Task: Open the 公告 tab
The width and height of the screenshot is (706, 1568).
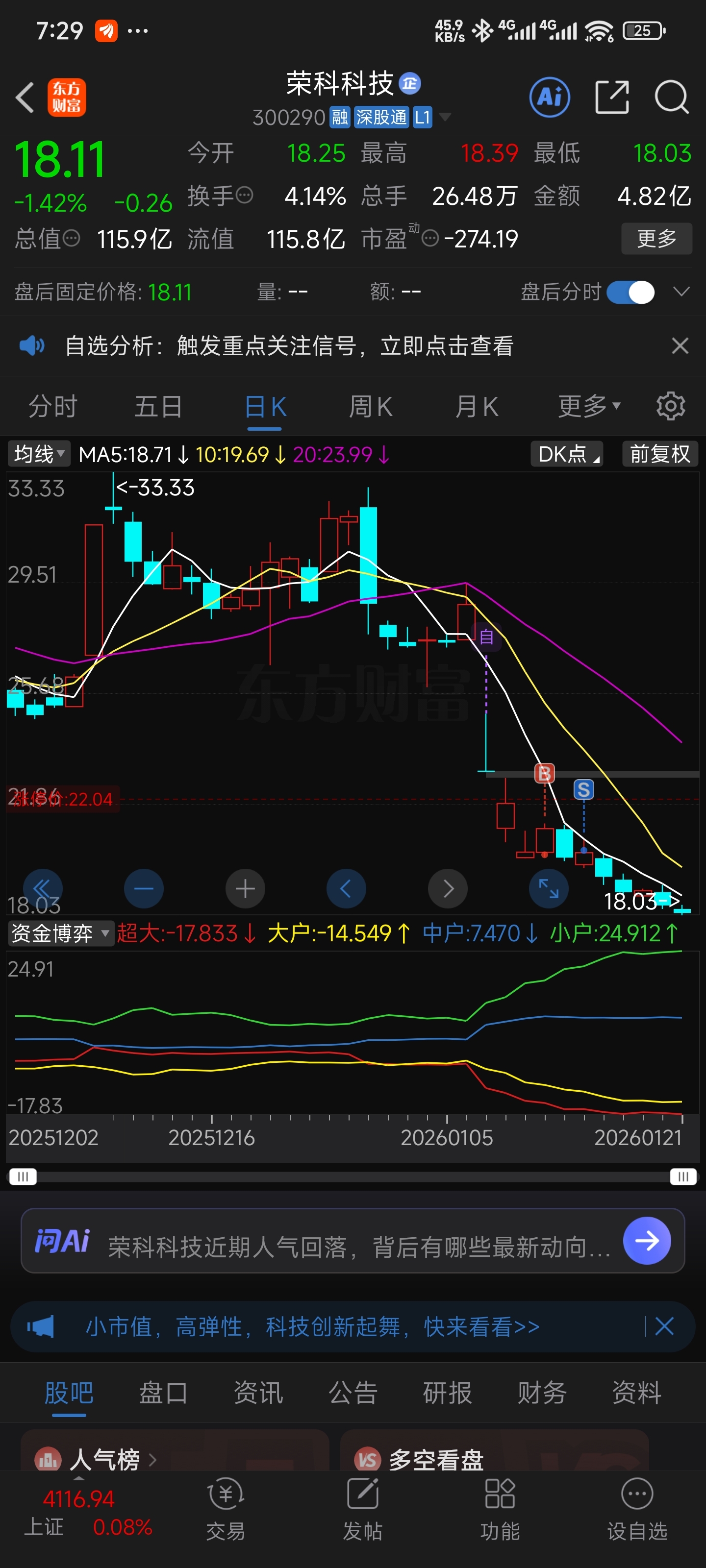Action: coord(353,1392)
